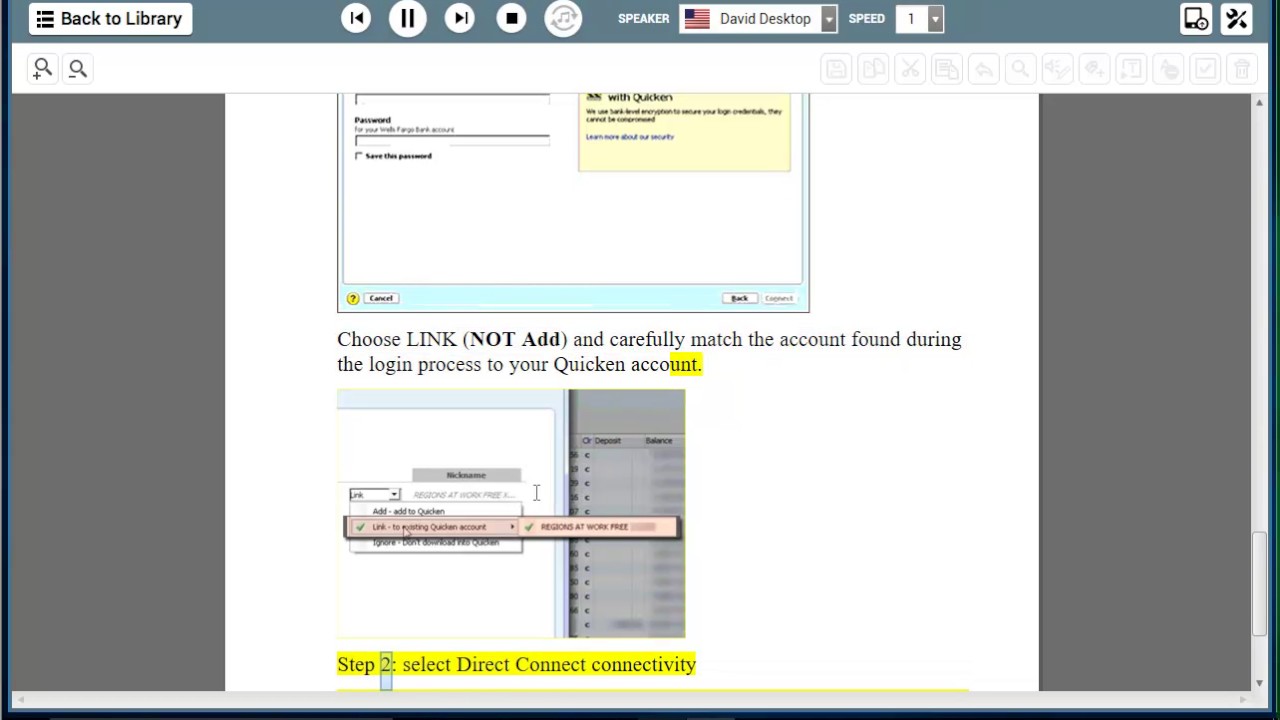Click the circular repeat/sync icon
This screenshot has height=720, width=1280.
(564, 19)
